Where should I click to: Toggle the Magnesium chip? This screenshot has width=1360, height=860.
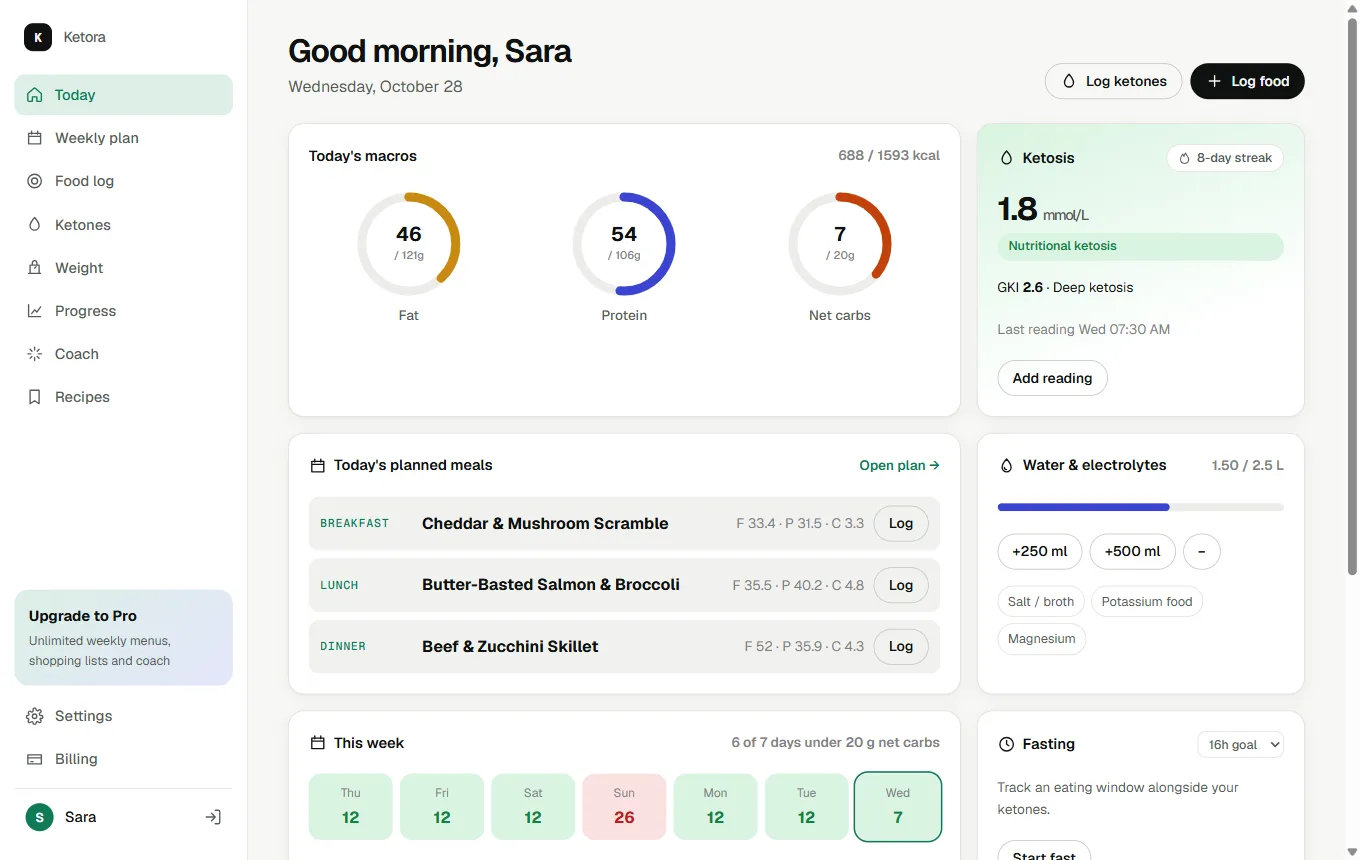tap(1042, 639)
